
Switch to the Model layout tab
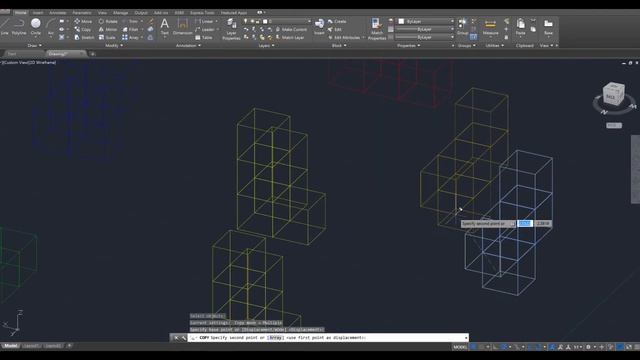point(11,346)
